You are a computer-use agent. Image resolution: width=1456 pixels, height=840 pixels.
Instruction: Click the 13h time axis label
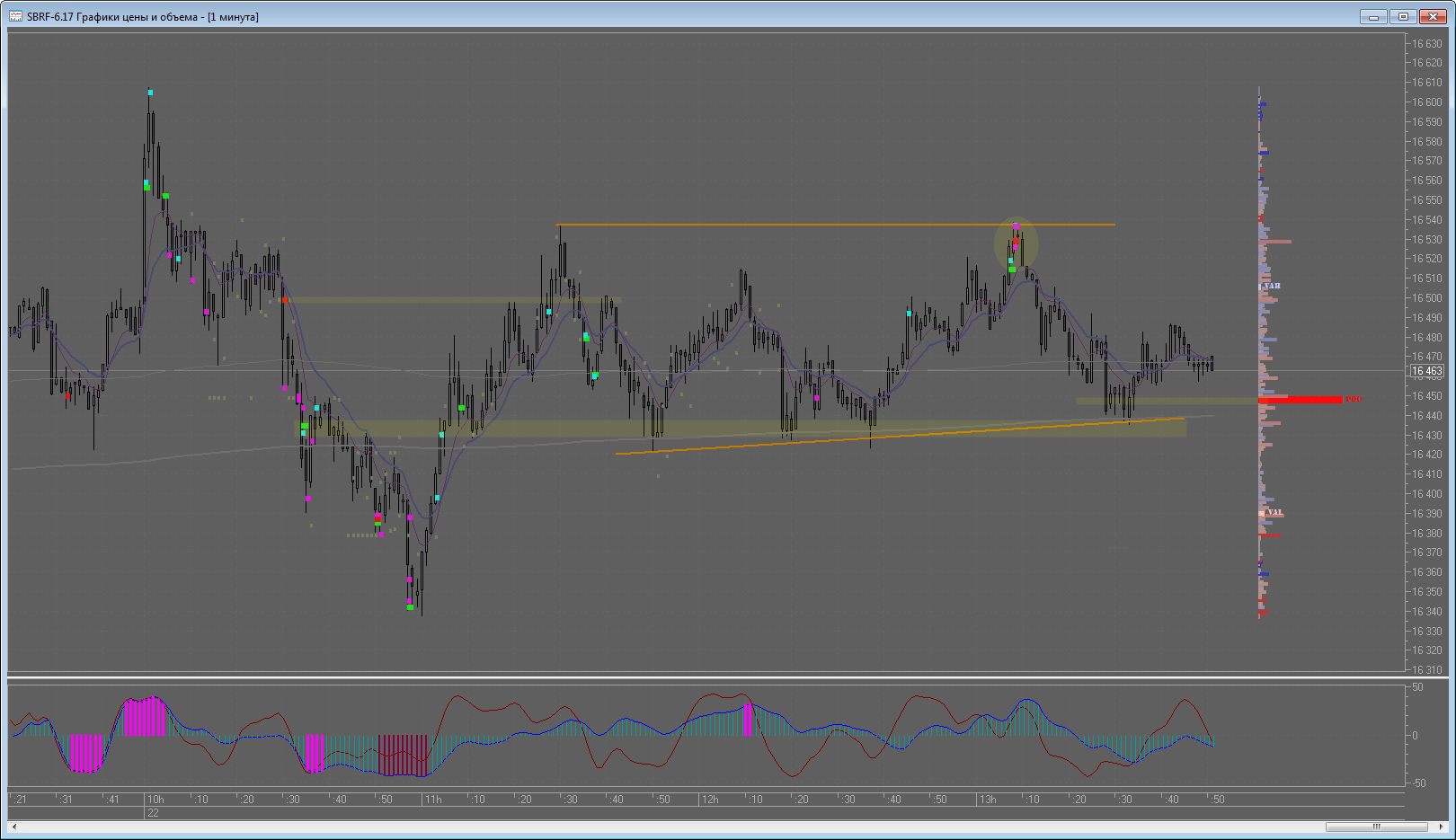click(x=988, y=800)
